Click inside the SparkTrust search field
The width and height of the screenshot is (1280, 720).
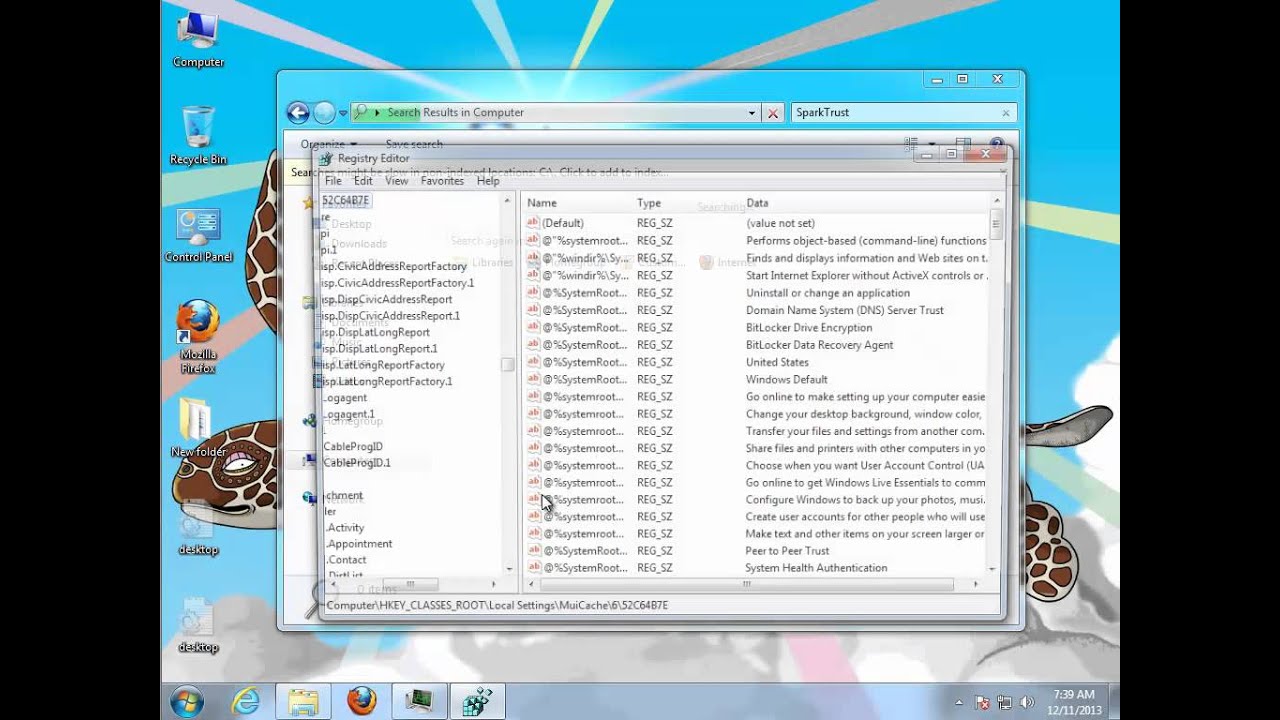point(895,113)
